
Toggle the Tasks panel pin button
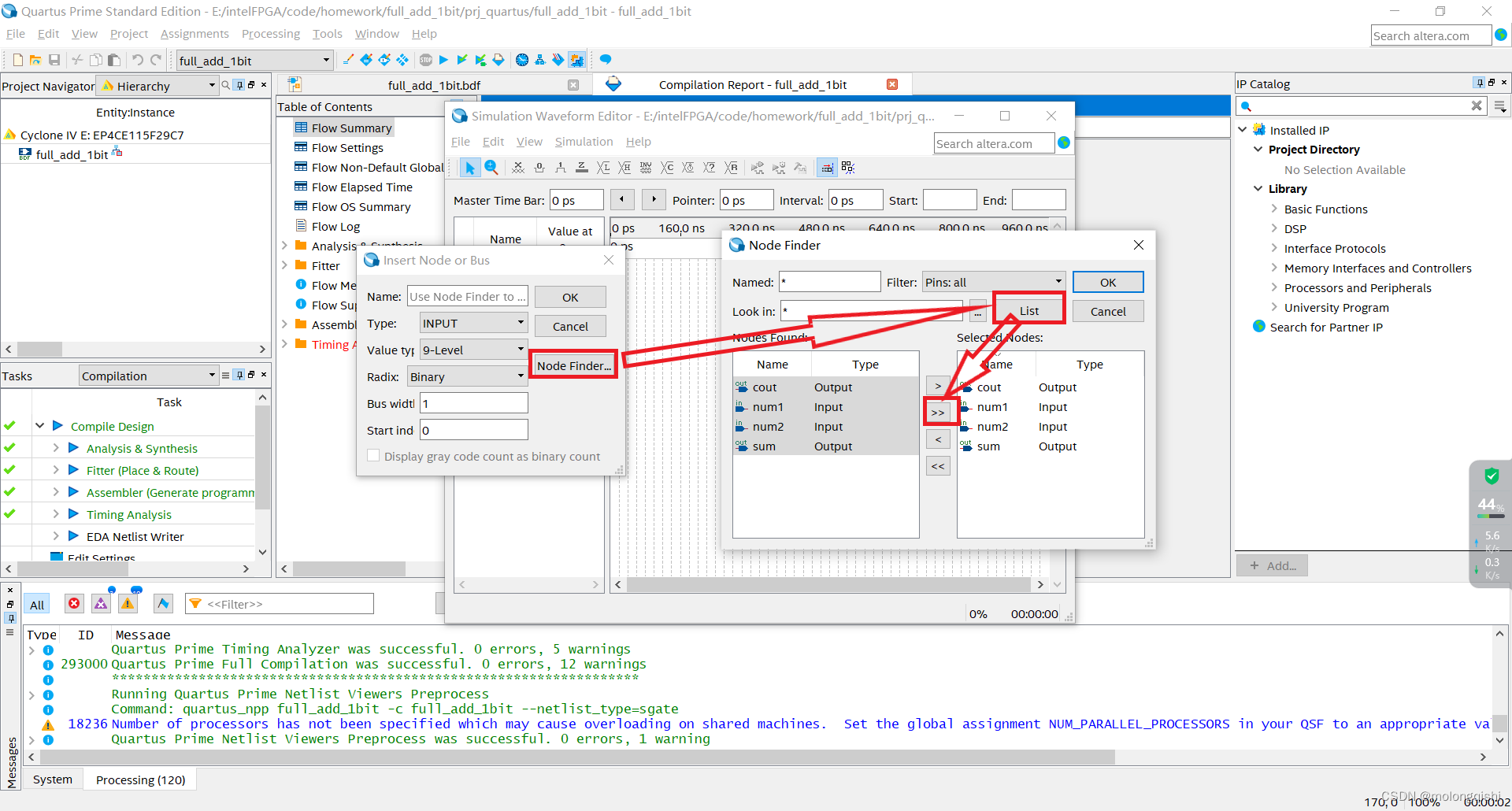point(239,375)
